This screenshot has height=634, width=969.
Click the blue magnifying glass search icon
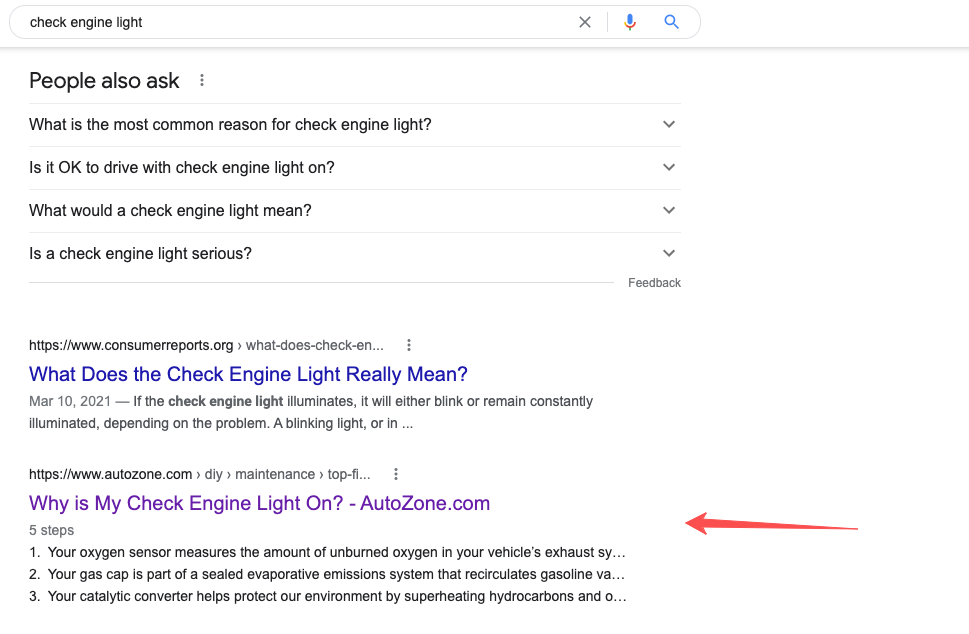(x=670, y=21)
